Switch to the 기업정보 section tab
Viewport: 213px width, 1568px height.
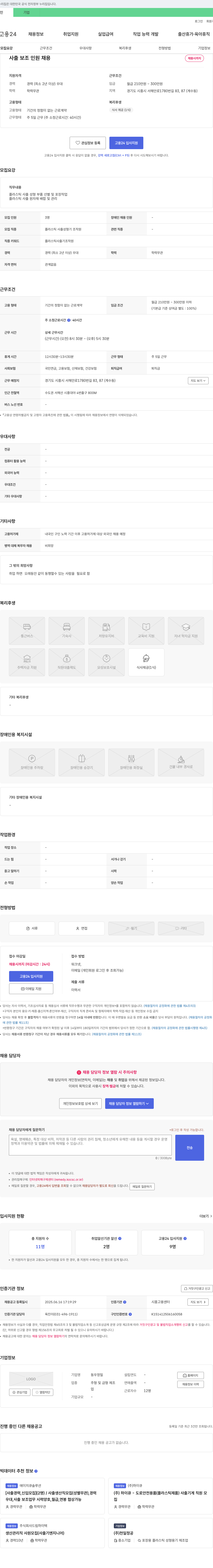[x=204, y=48]
